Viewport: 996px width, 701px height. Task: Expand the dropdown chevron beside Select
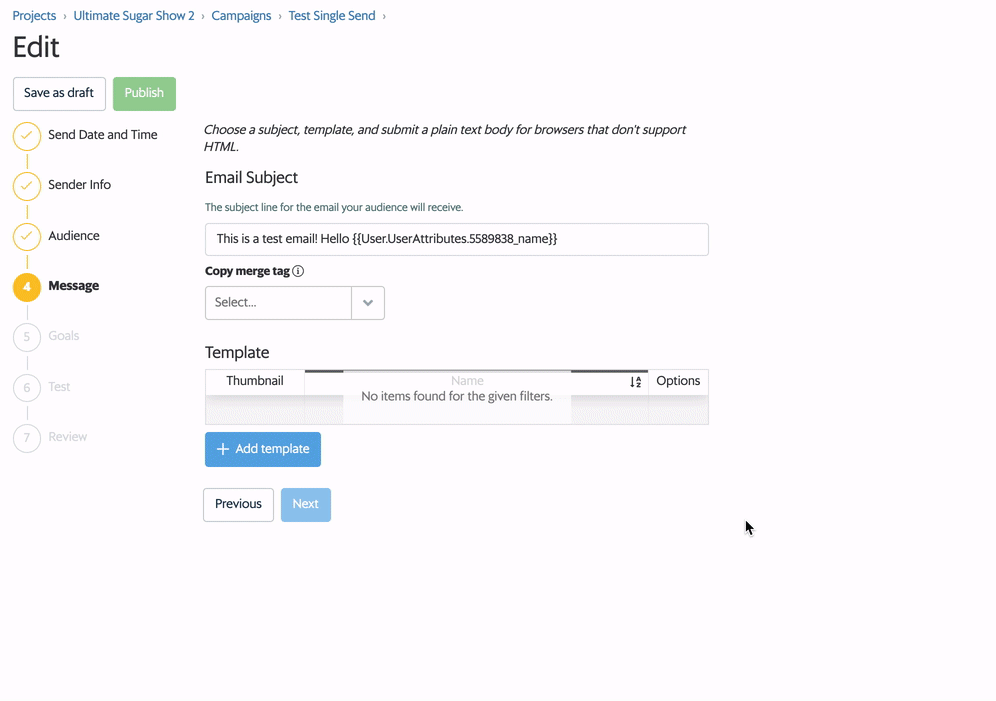coord(367,302)
